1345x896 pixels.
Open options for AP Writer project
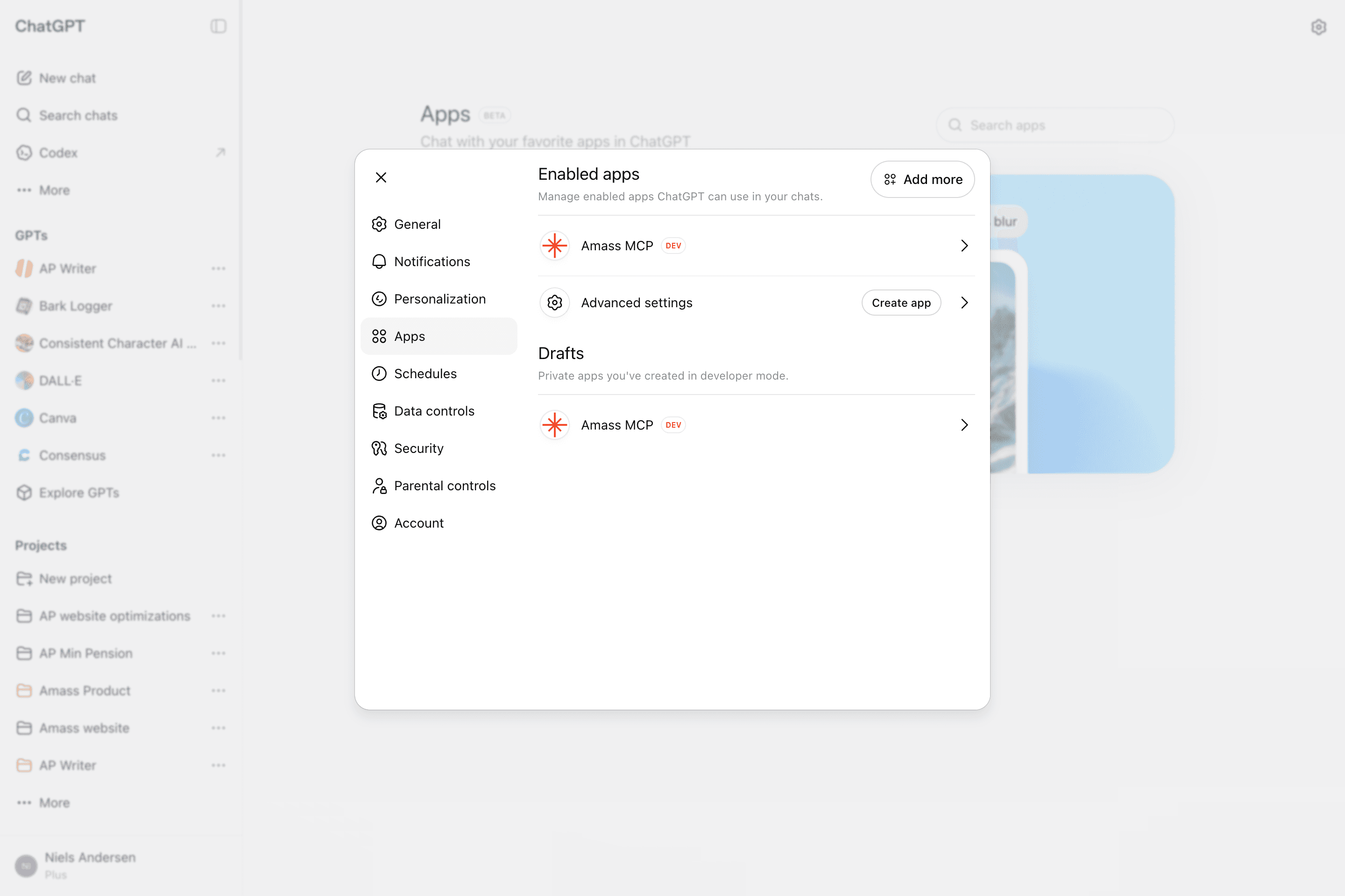pyautogui.click(x=219, y=765)
